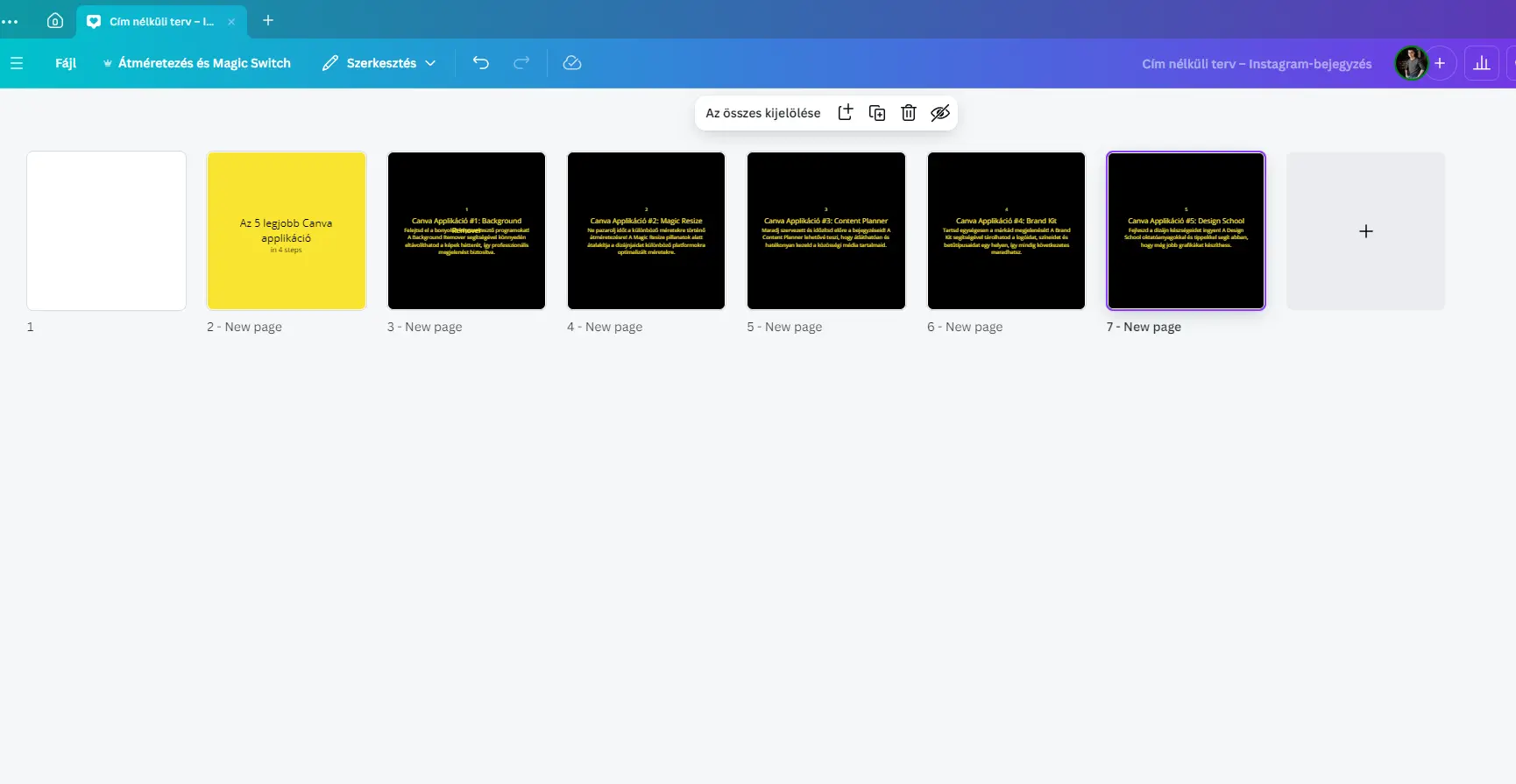Hide the selected page with eye icon
The height and width of the screenshot is (784, 1516).
[940, 113]
